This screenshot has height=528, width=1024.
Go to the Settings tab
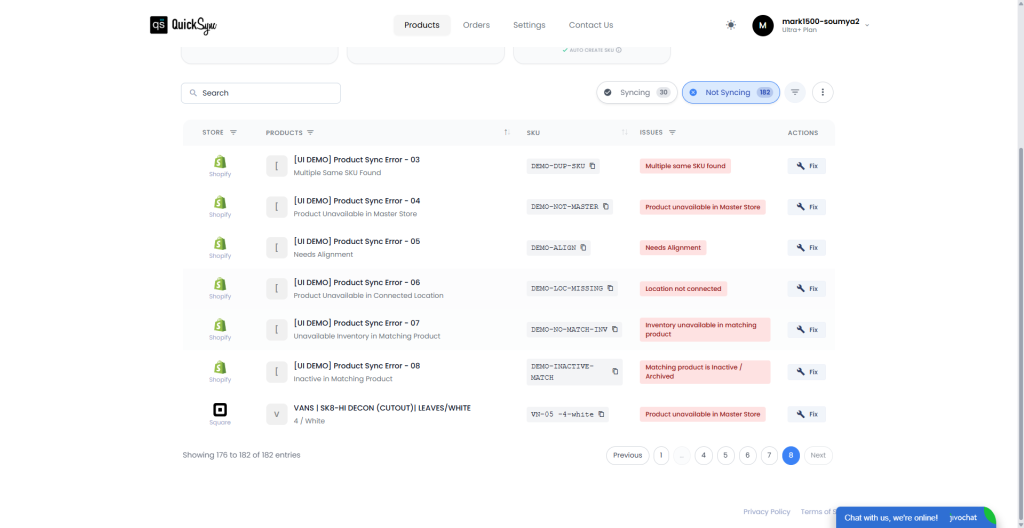point(529,25)
